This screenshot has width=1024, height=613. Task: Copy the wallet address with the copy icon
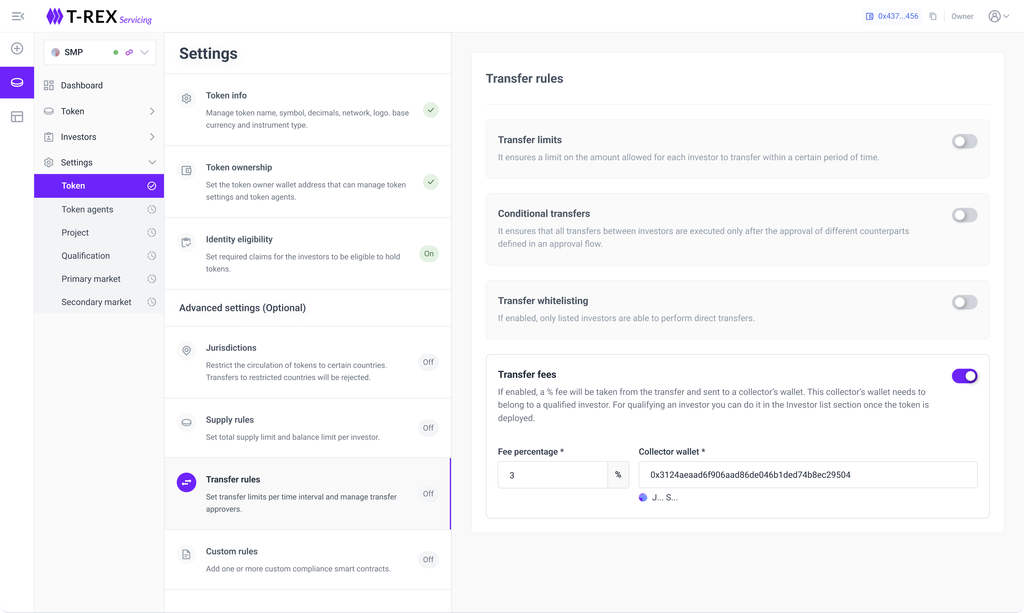pos(933,16)
